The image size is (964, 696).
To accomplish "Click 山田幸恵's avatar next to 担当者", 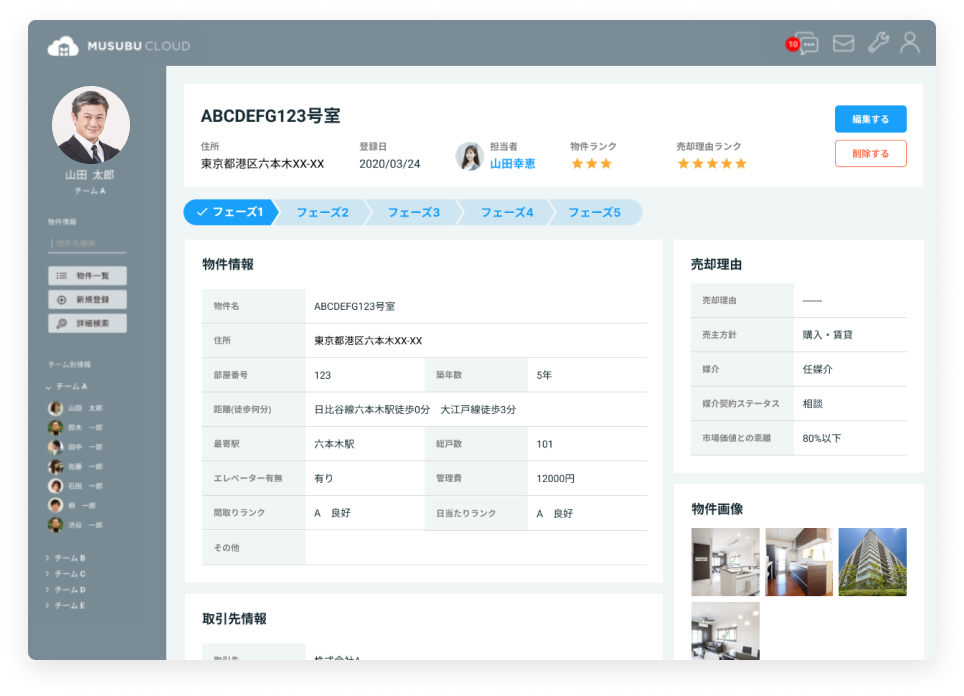I will coord(469,156).
